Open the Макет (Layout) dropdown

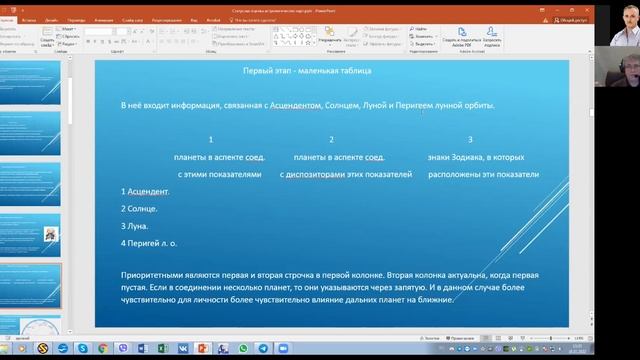[67, 29]
